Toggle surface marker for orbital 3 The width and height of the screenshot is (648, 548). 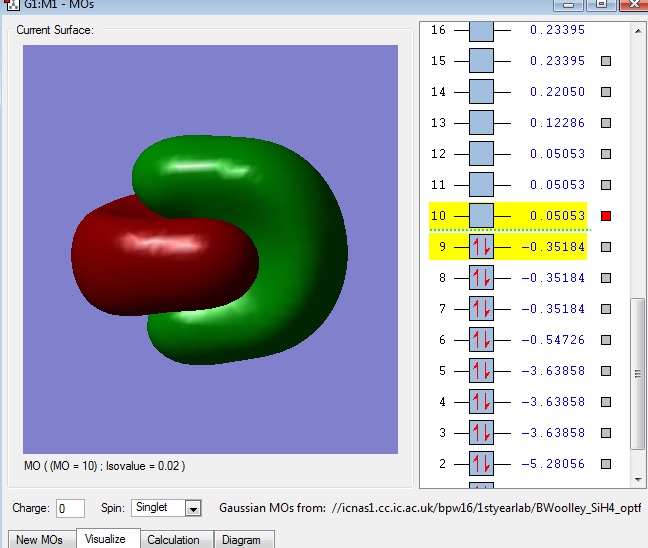606,433
